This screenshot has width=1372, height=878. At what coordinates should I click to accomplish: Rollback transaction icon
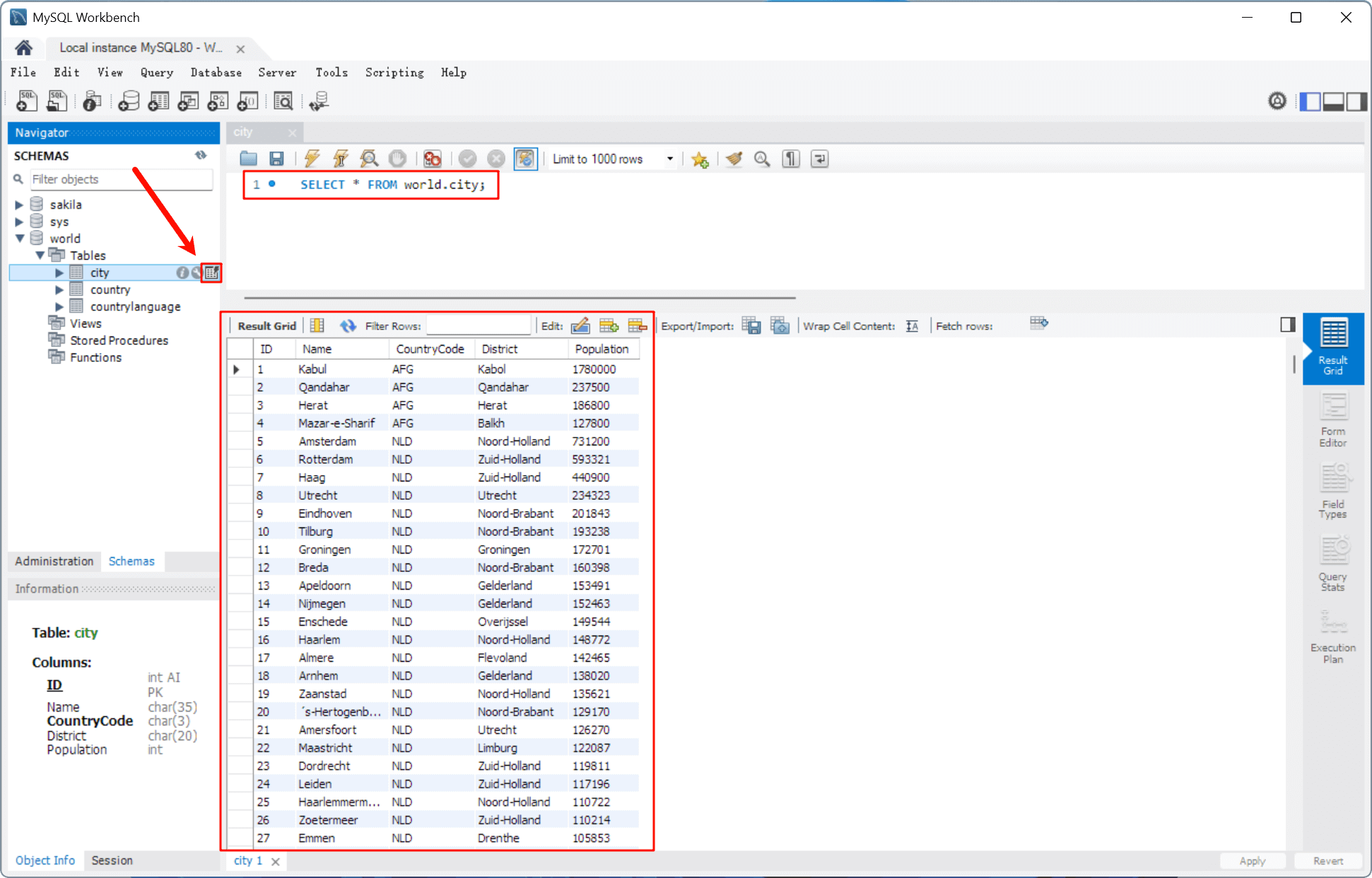[x=496, y=159]
